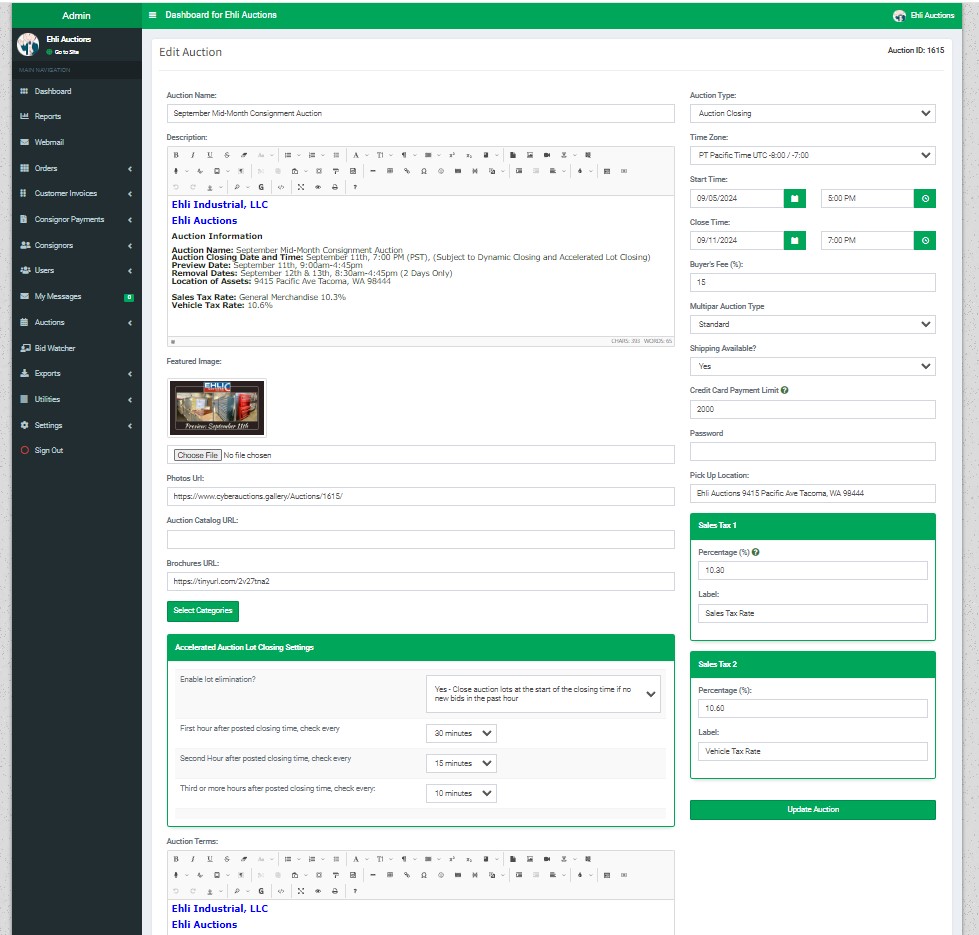979x935 pixels.
Task: Click the print icon in Description editor
Action: (335, 187)
